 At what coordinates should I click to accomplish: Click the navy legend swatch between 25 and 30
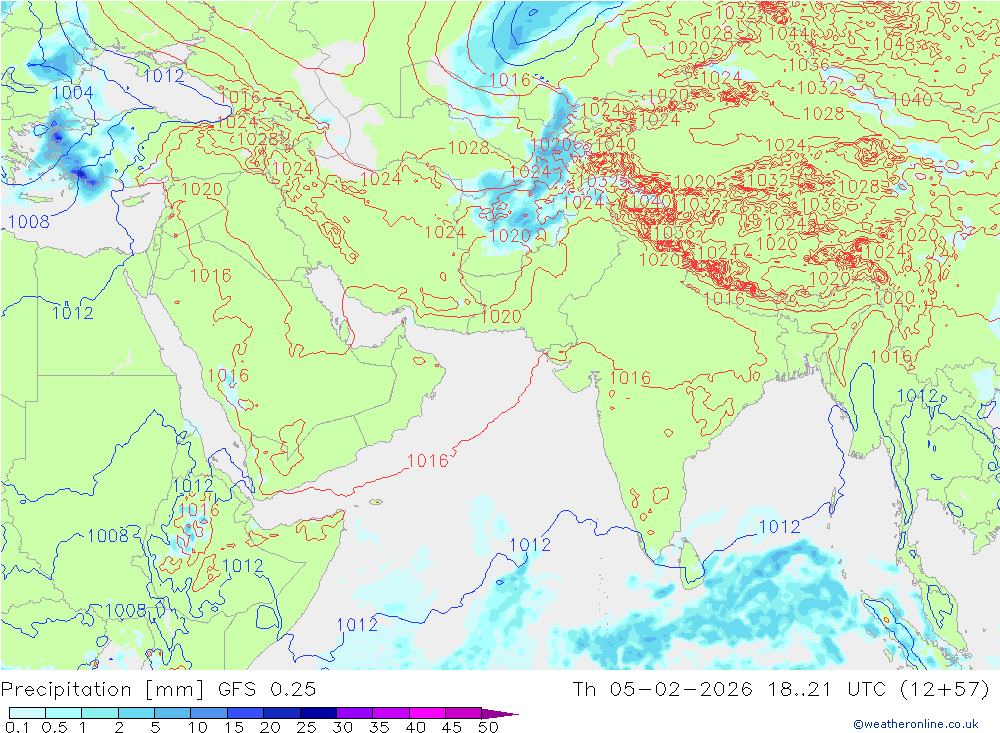[x=318, y=713]
